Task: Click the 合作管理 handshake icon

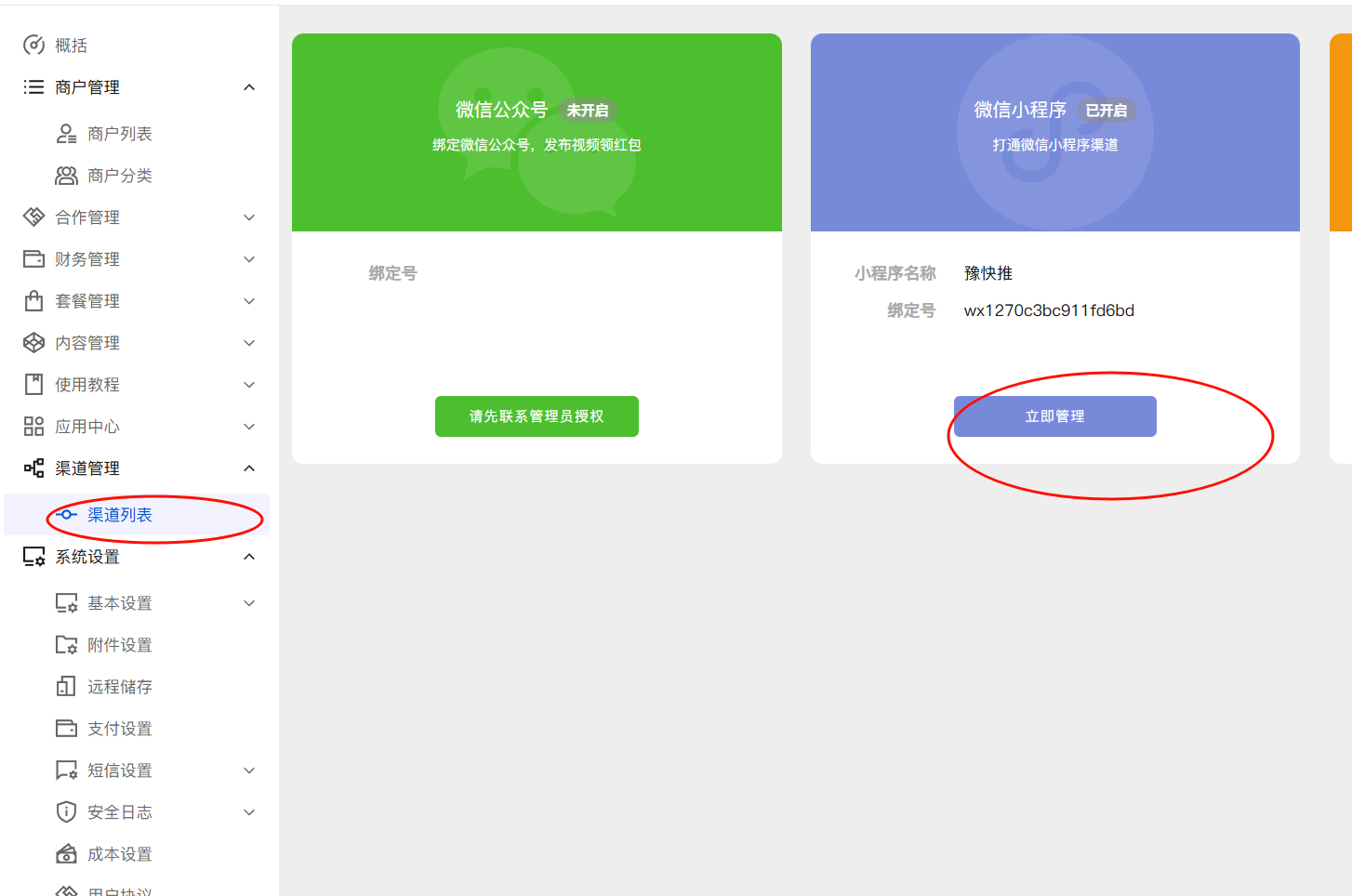Action: (x=33, y=217)
